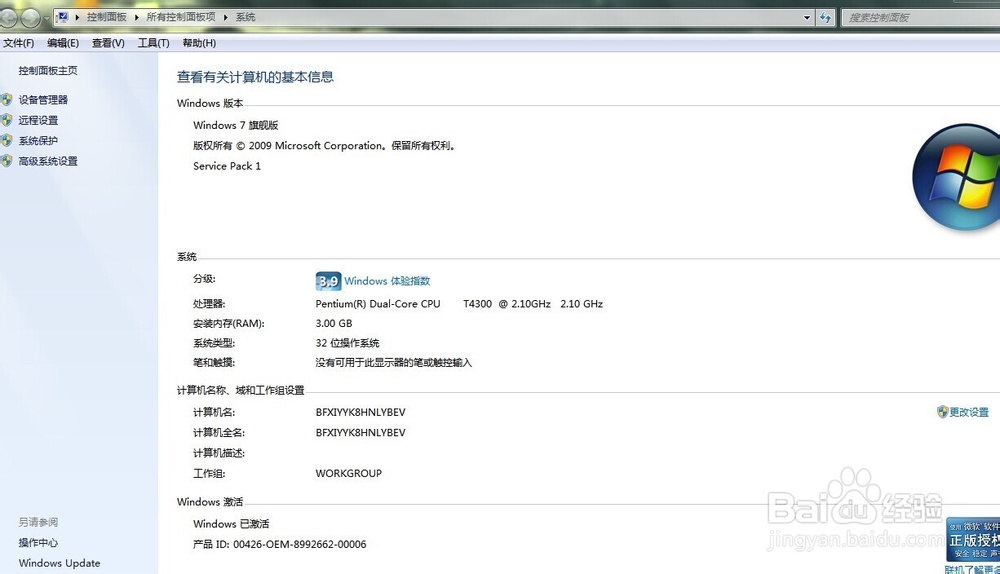Click the WORKGROUP workgroup value
Viewport: 1000px width, 574px height.
(349, 473)
